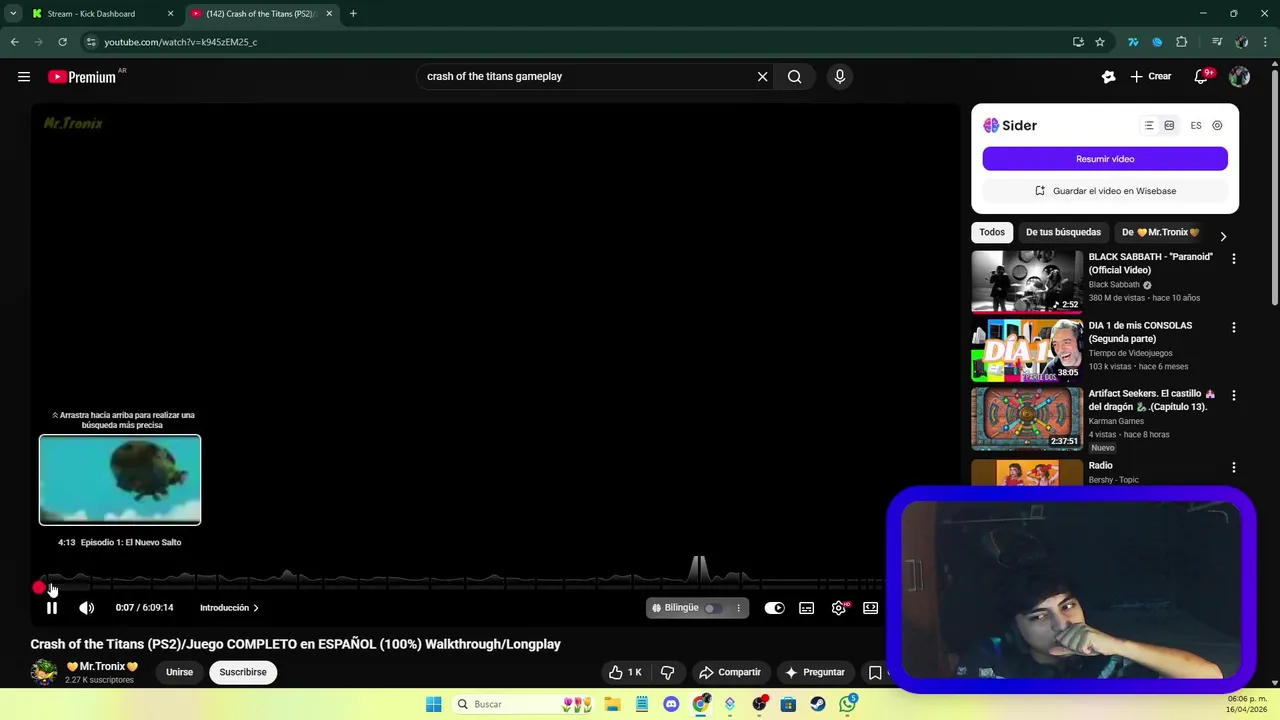This screenshot has width=1280, height=720.
Task: Switch Sider to subtitles view icon
Action: 1169,126
